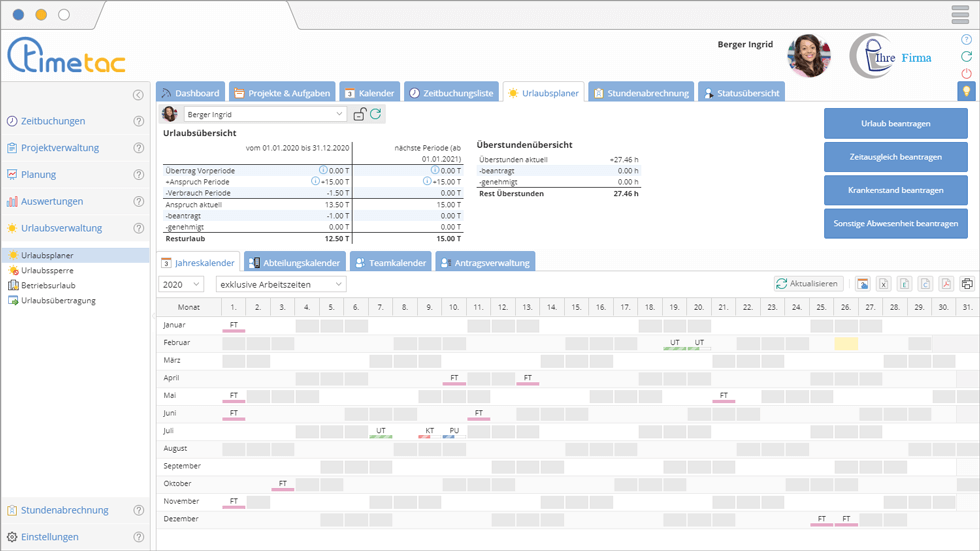Open the Teamkalender tab
This screenshot has height=551, width=980.
(390, 263)
